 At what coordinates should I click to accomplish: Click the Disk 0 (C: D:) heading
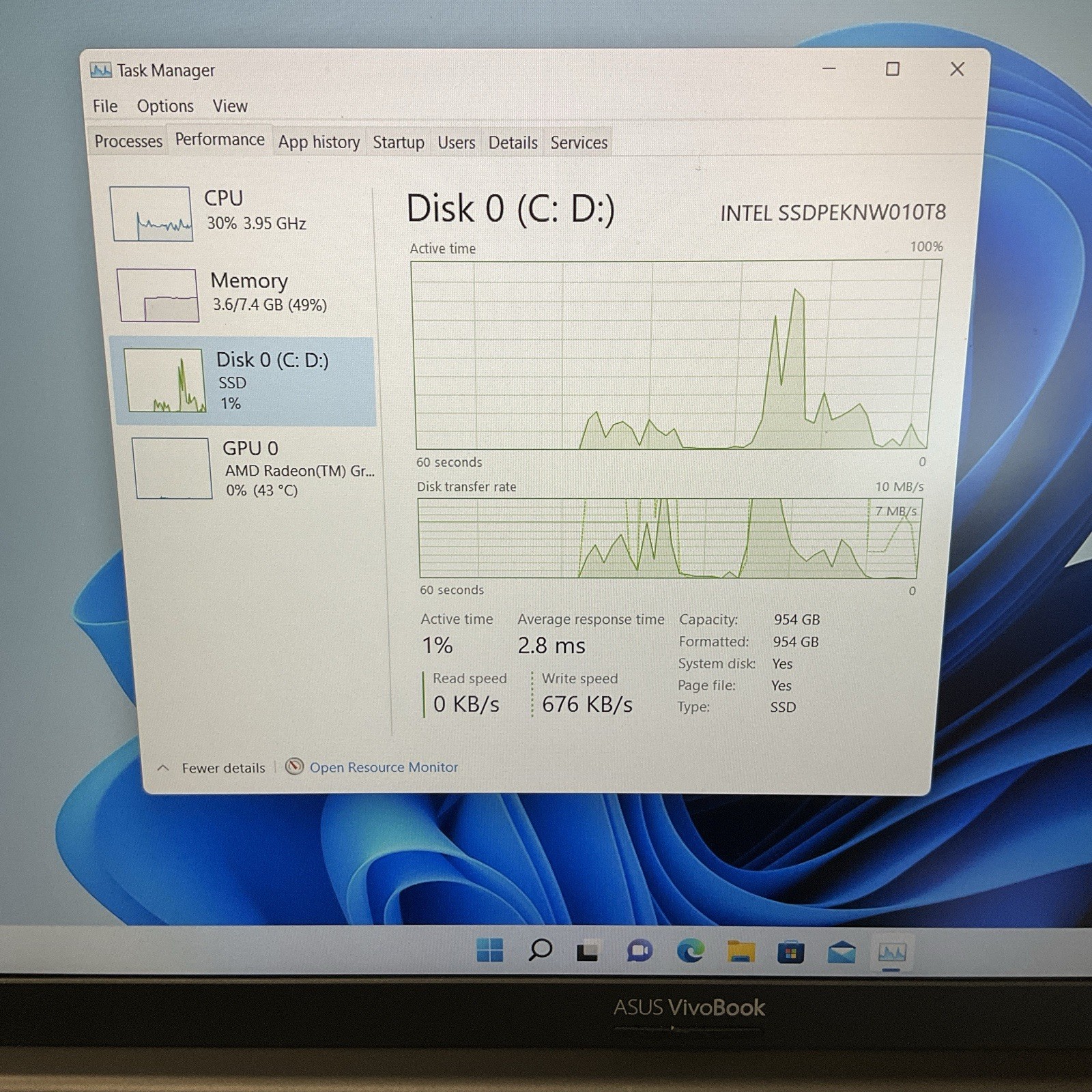(510, 209)
